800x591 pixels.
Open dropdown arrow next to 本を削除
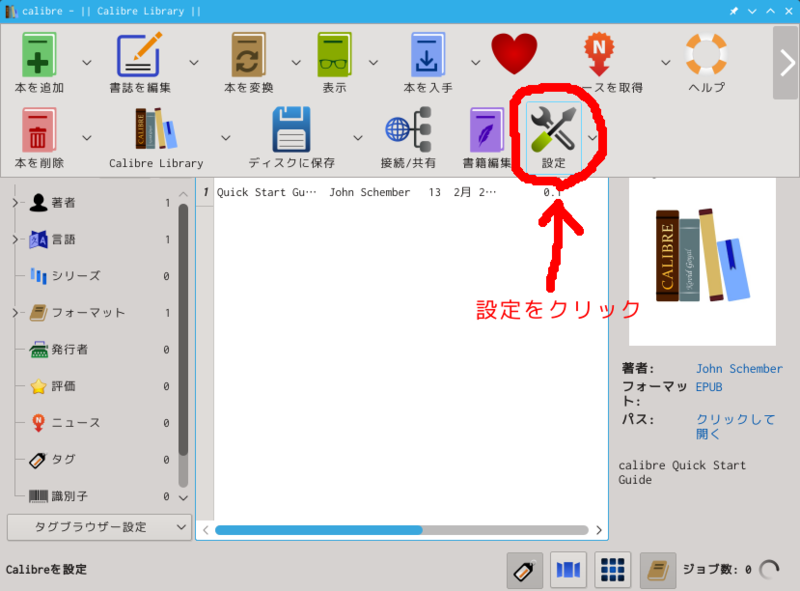point(87,138)
